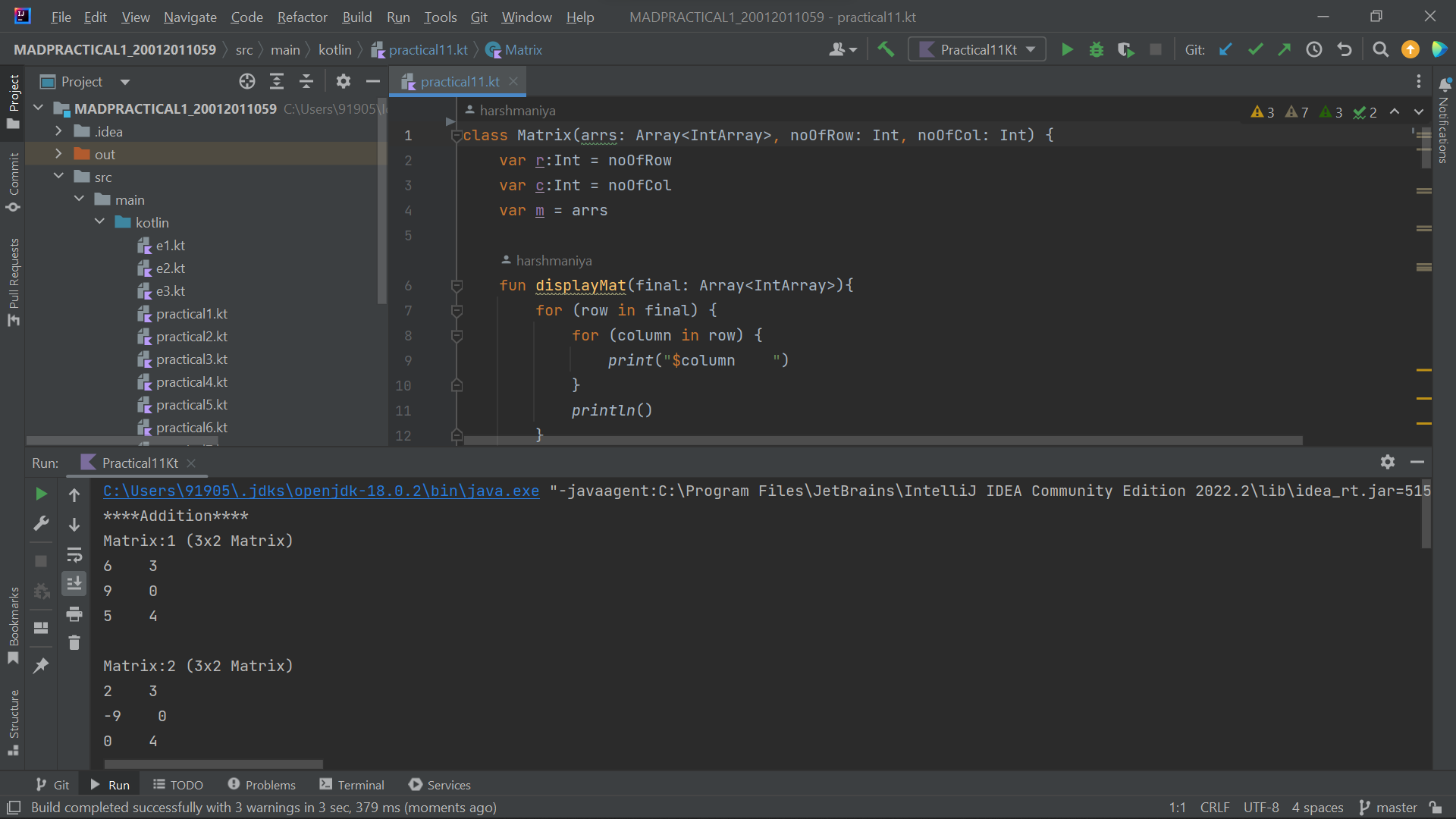Image resolution: width=1456 pixels, height=819 pixels.
Task: Toggle soft-wrap in Run console
Action: point(74,554)
